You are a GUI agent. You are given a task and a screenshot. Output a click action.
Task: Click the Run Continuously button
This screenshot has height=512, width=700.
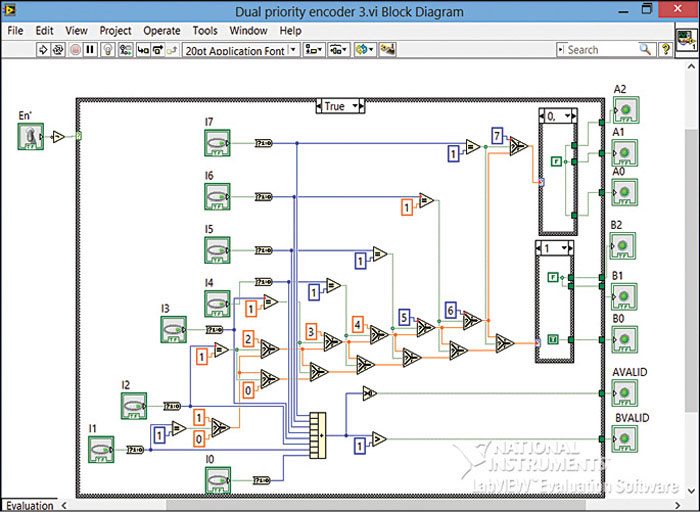tap(59, 49)
